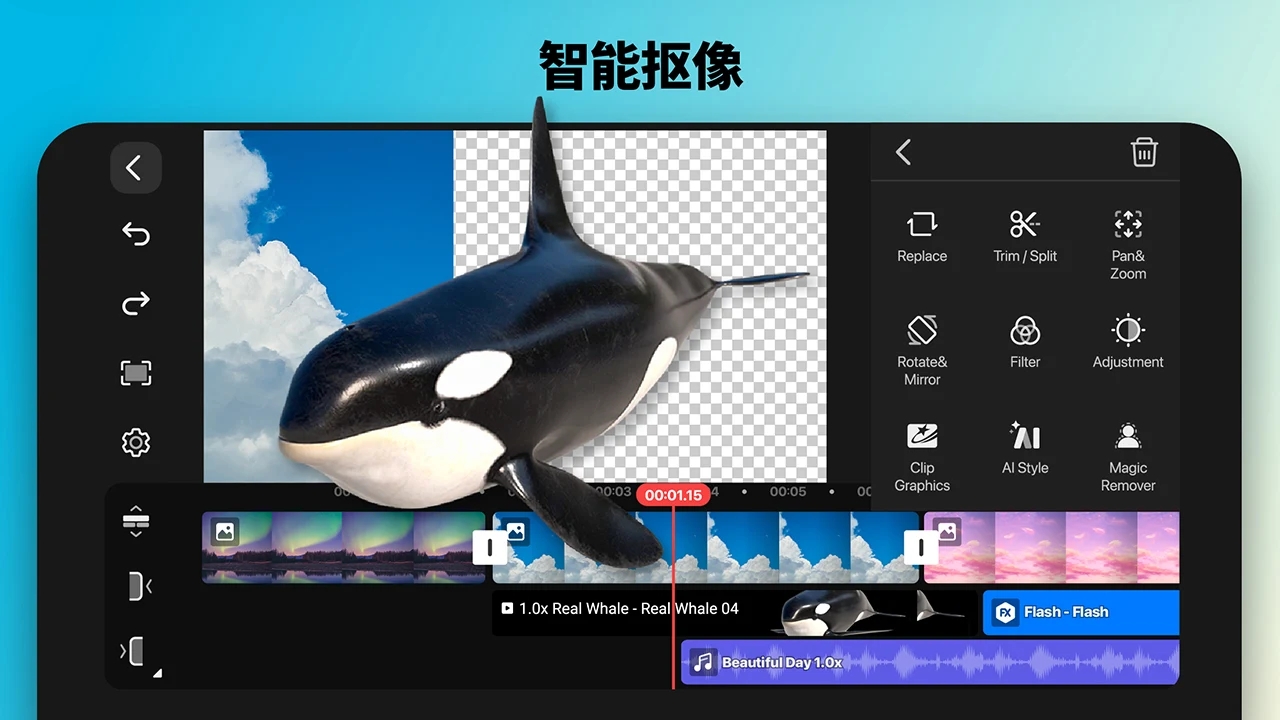Undo the last edit
The image size is (1280, 720).
pyautogui.click(x=135, y=234)
